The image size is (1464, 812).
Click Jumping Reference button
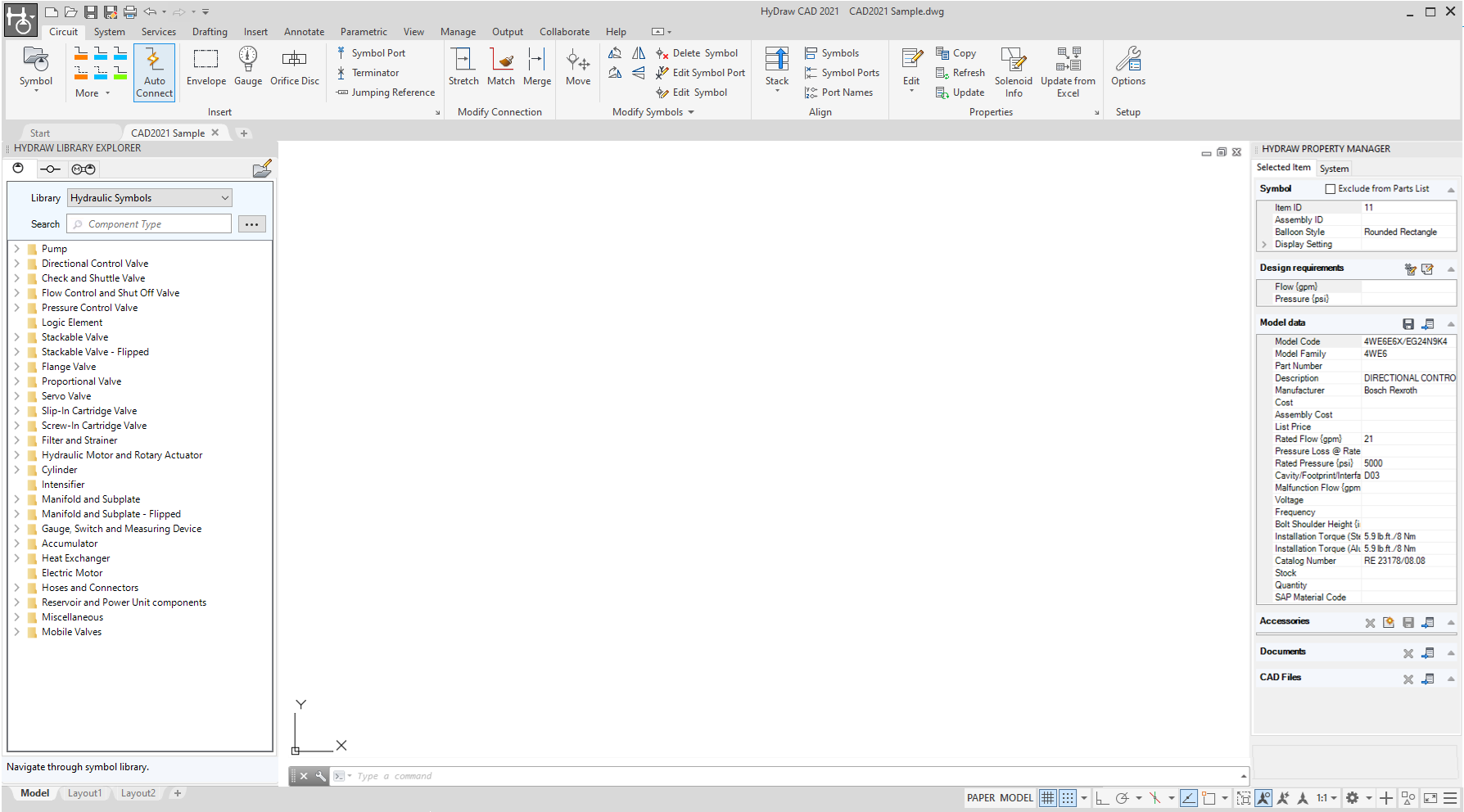pos(386,92)
